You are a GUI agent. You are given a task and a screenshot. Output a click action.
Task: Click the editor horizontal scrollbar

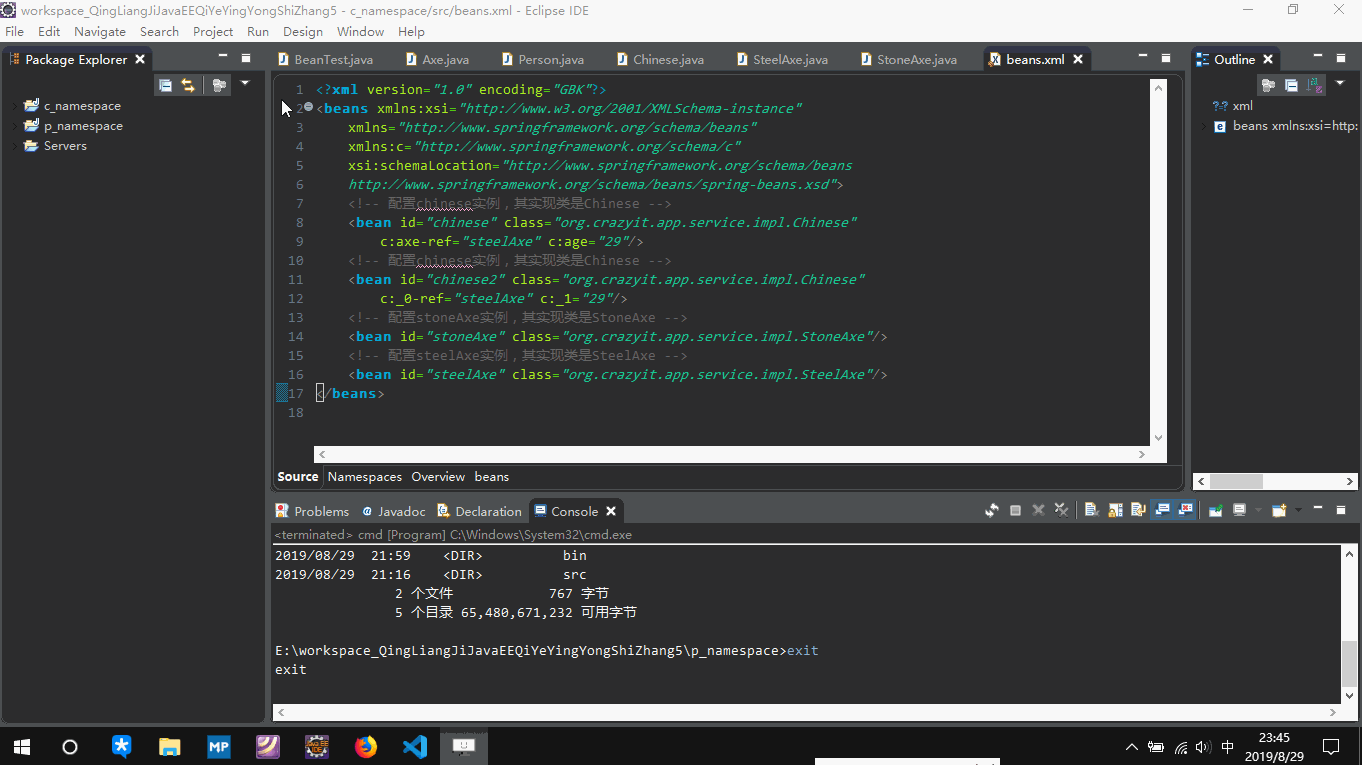[x=730, y=455]
